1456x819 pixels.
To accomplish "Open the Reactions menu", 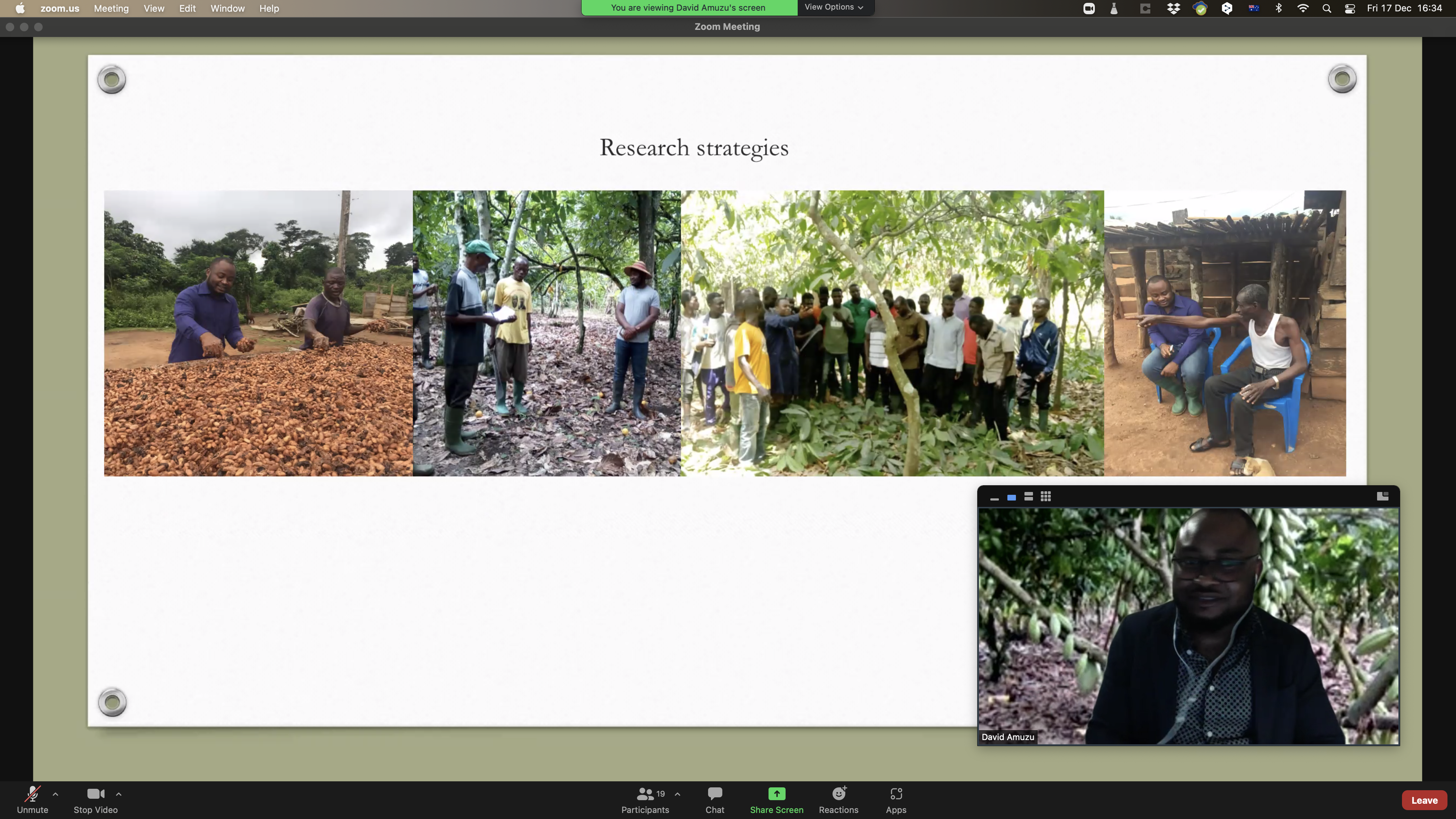I will [x=838, y=799].
